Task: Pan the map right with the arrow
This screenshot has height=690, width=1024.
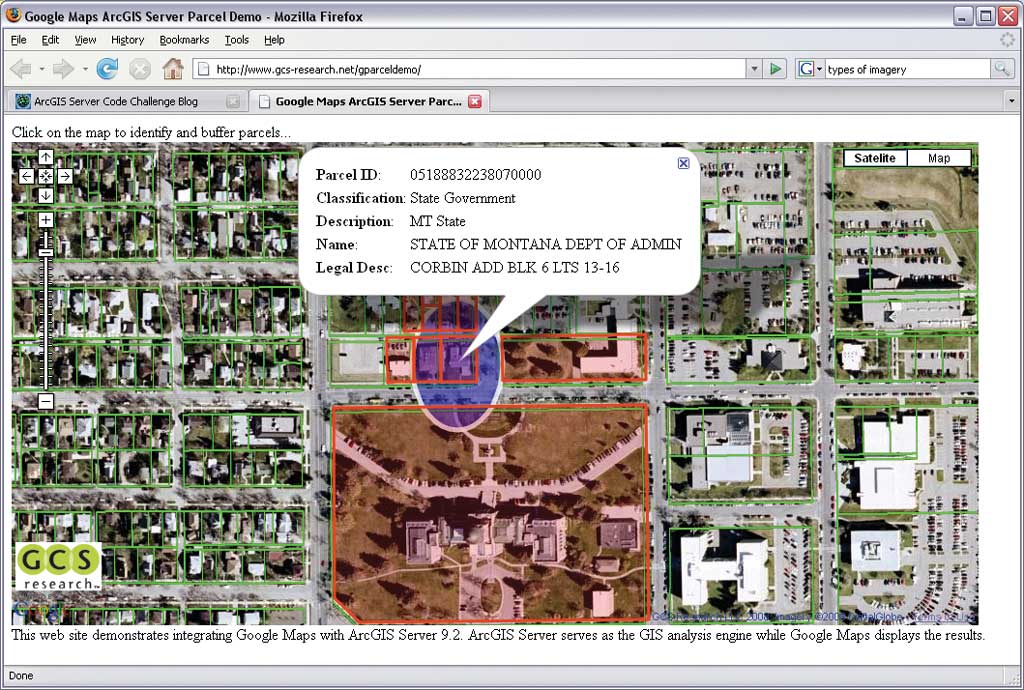Action: tap(65, 176)
